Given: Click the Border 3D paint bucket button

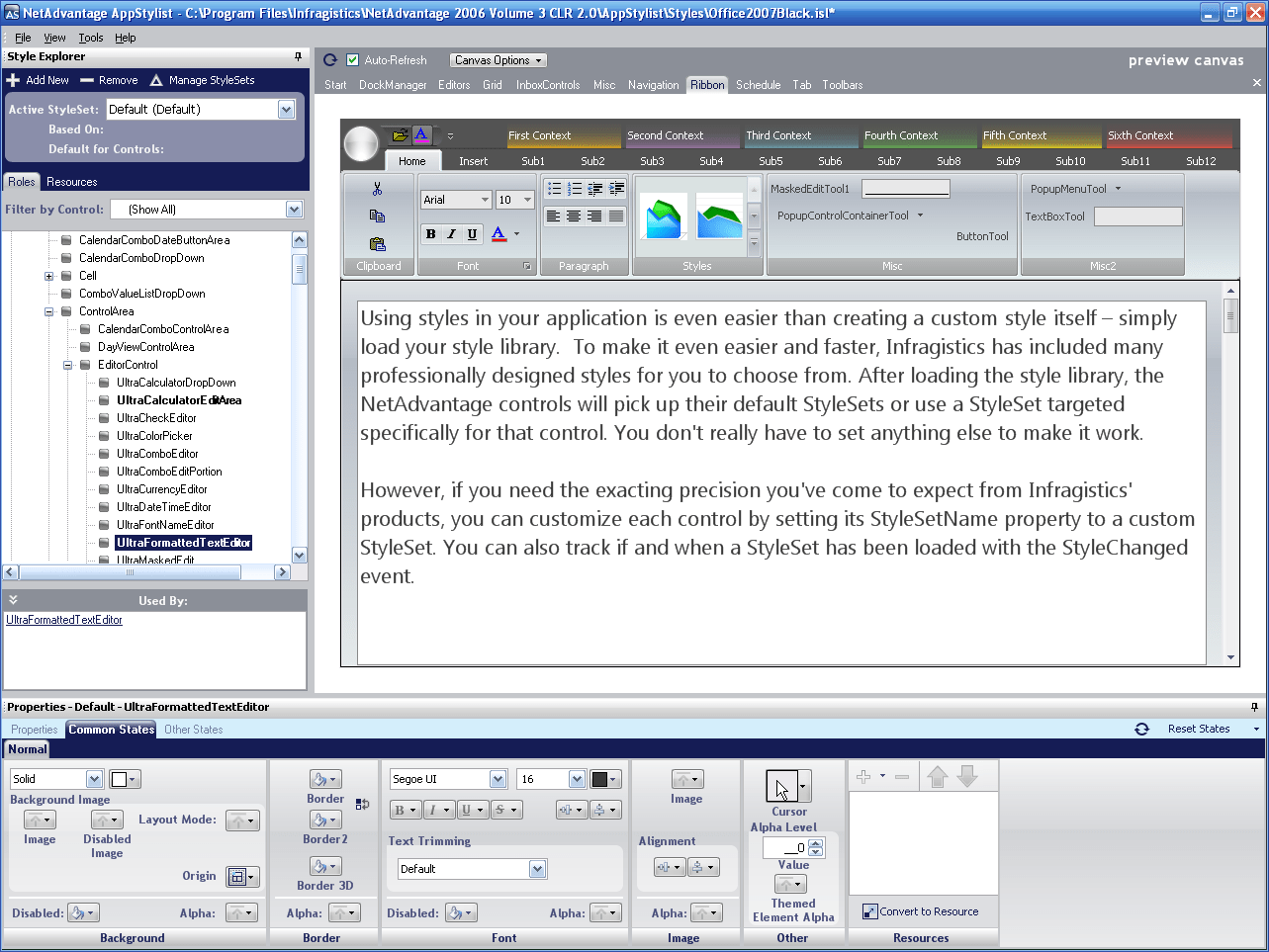Looking at the screenshot, I should tap(324, 867).
